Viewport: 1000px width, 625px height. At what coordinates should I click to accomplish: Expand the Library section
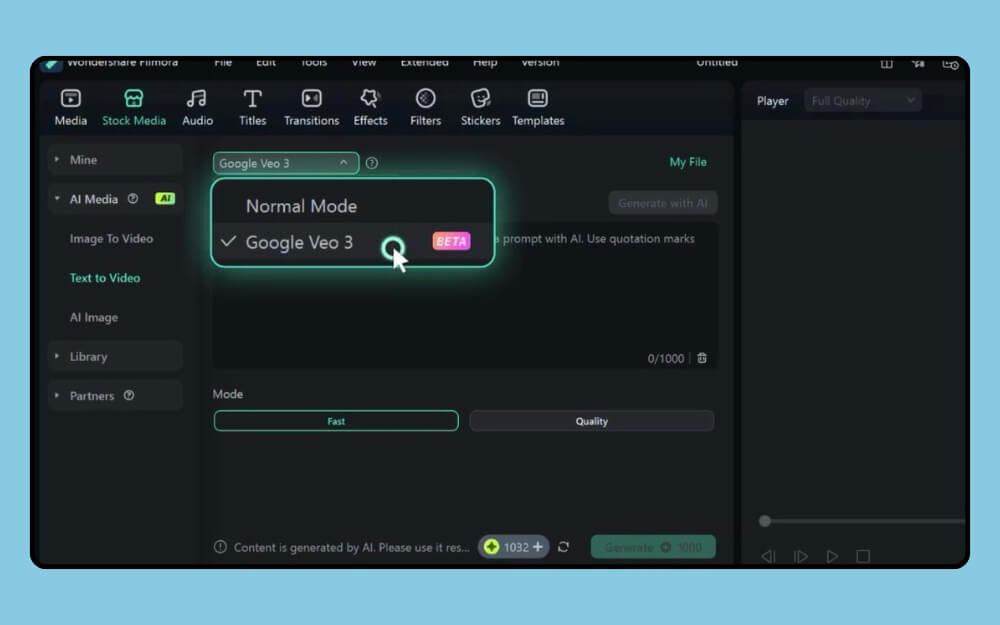[x=89, y=356]
